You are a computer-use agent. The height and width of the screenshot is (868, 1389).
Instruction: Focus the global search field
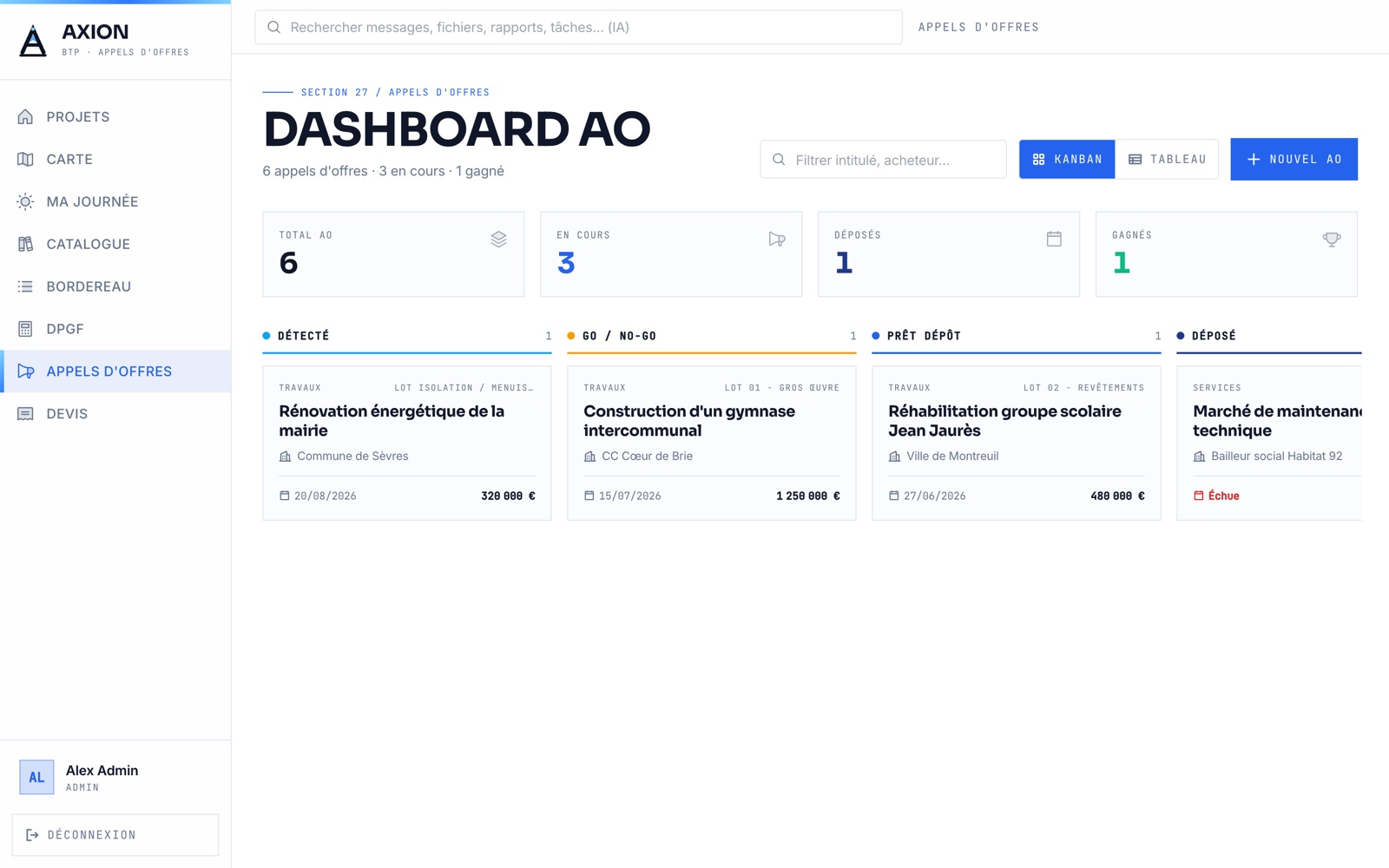pyautogui.click(x=578, y=28)
